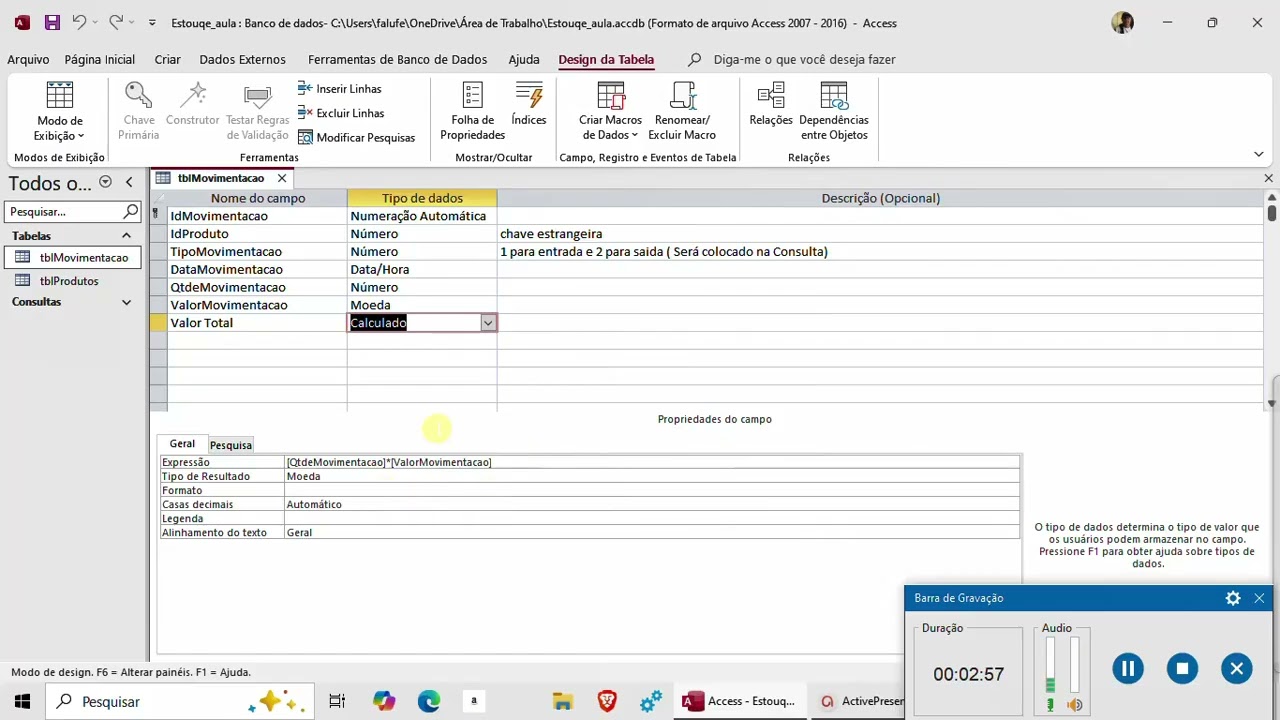
Task: Undo the last action in quick access
Action: [80, 22]
